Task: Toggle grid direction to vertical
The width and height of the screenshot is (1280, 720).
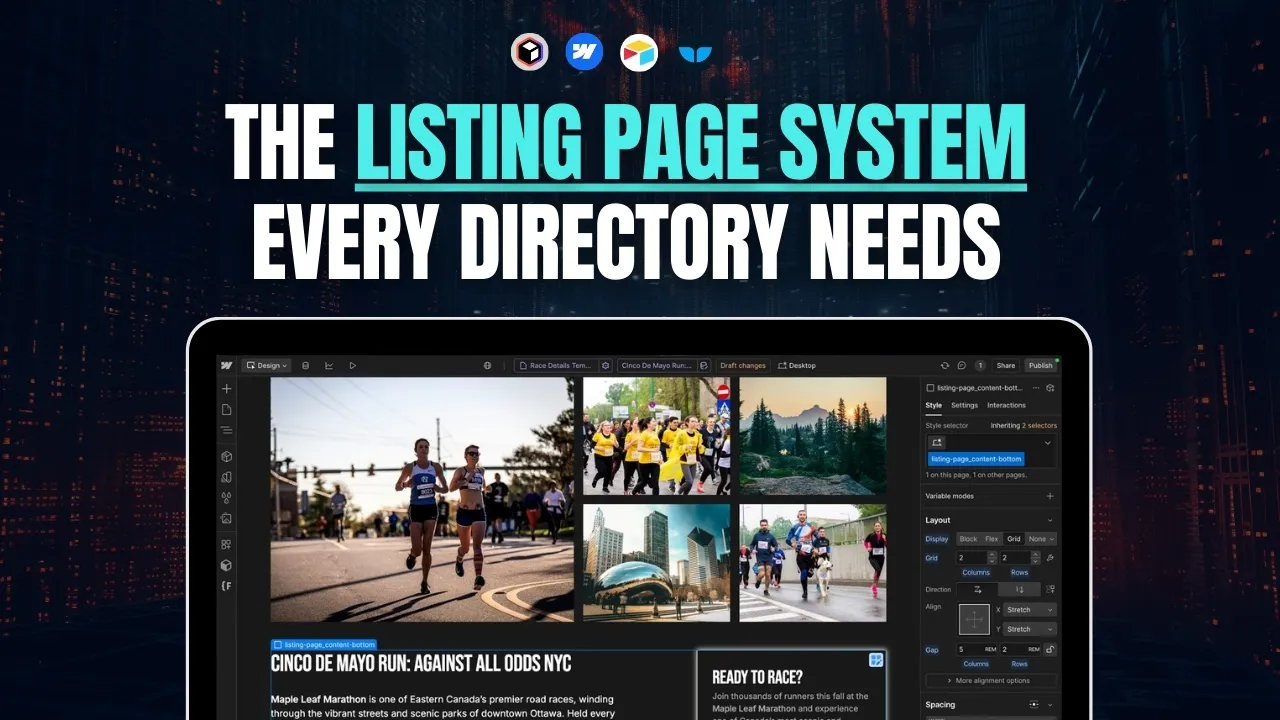Action: coord(1021,590)
